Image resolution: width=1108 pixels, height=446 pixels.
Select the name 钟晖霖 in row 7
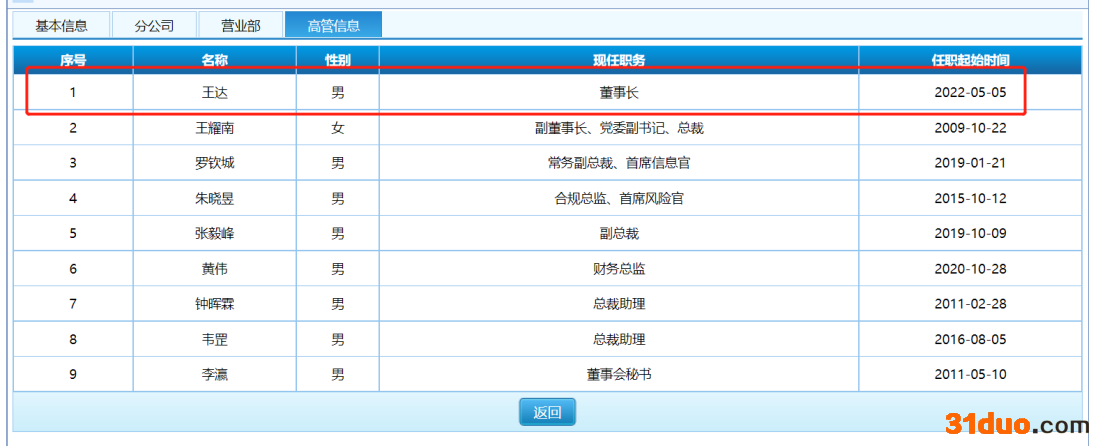[x=215, y=304]
